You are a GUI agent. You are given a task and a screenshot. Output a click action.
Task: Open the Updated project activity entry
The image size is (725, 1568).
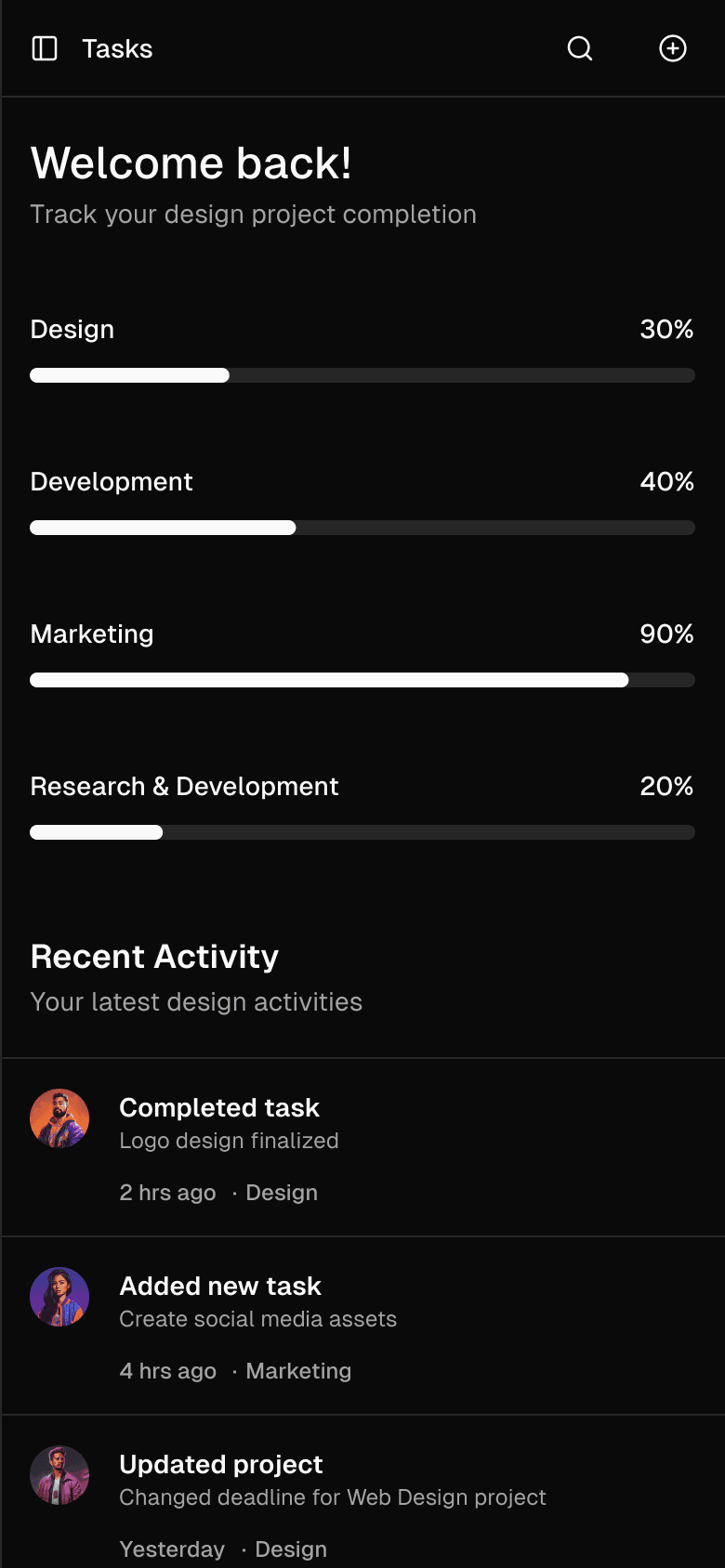[x=362, y=1493]
